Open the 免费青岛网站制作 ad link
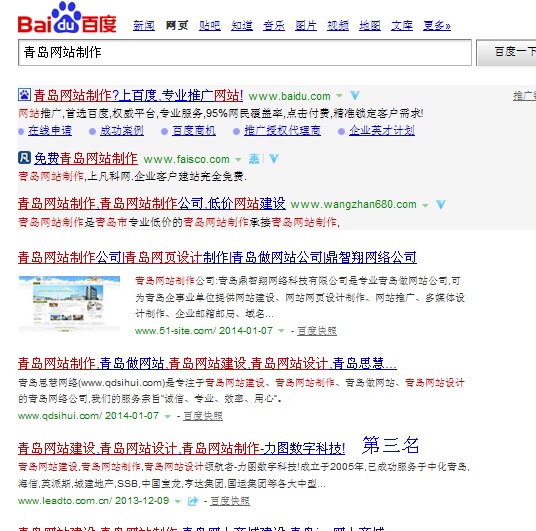 coord(86,159)
